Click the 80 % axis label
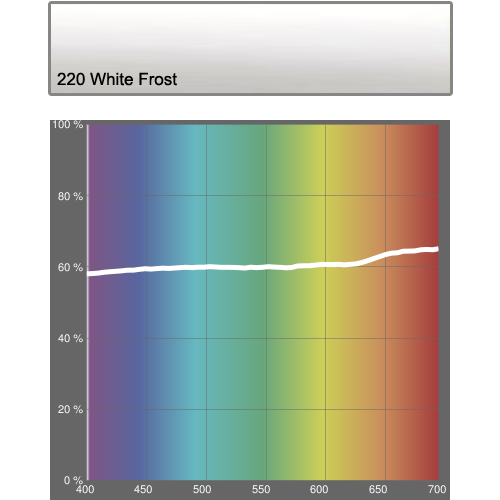 coord(70,196)
